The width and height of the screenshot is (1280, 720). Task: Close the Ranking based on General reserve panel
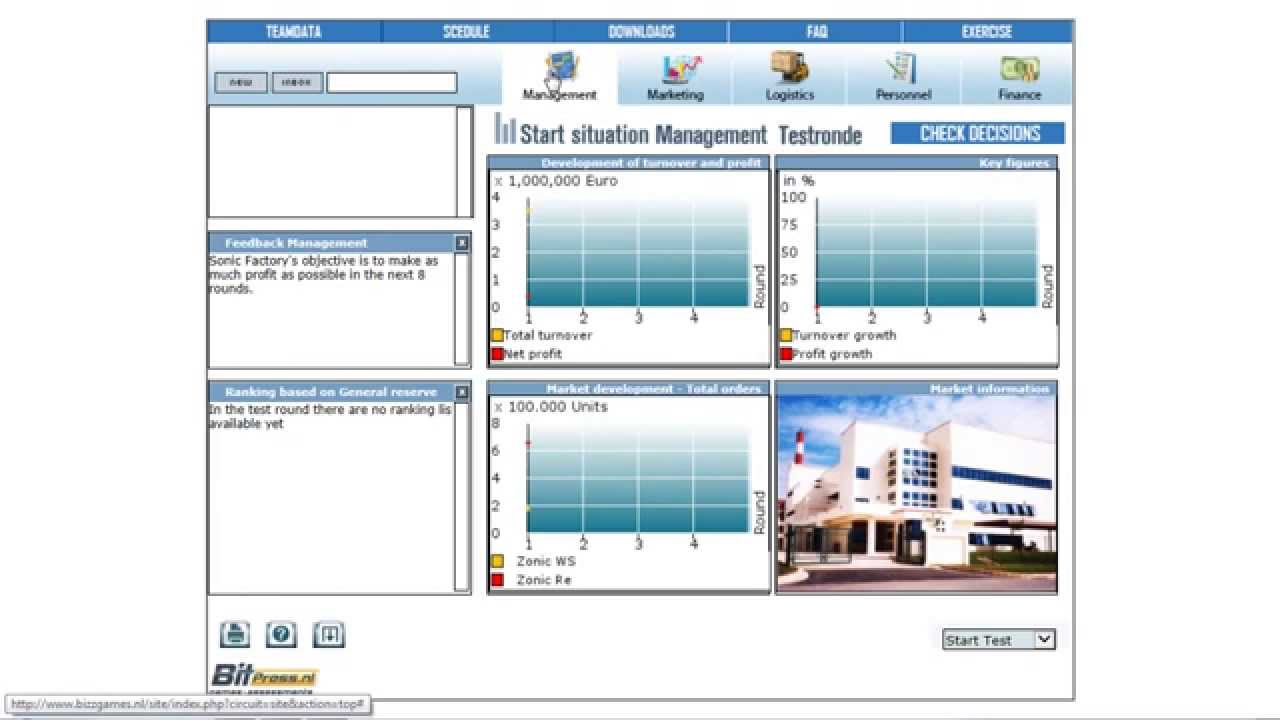click(462, 392)
